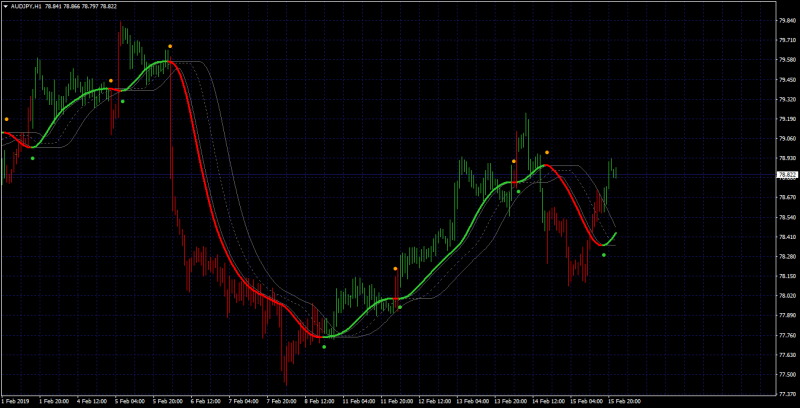The height and width of the screenshot is (408, 800).
Task: Click the 5 Feb 20:00 time label
Action: (x=168, y=401)
